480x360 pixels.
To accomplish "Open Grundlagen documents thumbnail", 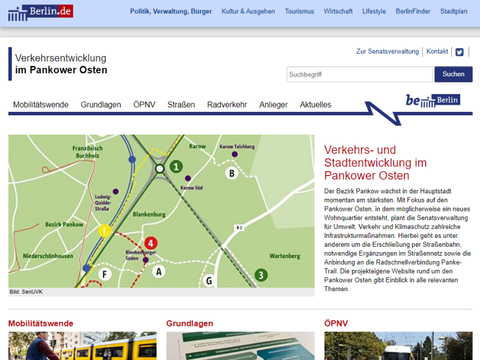I will [x=240, y=346].
